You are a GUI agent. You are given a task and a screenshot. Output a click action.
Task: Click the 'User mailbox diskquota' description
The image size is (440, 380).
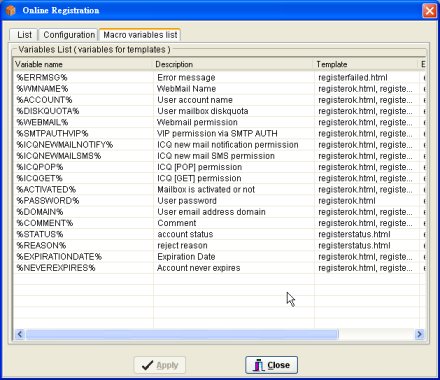pyautogui.click(x=203, y=111)
